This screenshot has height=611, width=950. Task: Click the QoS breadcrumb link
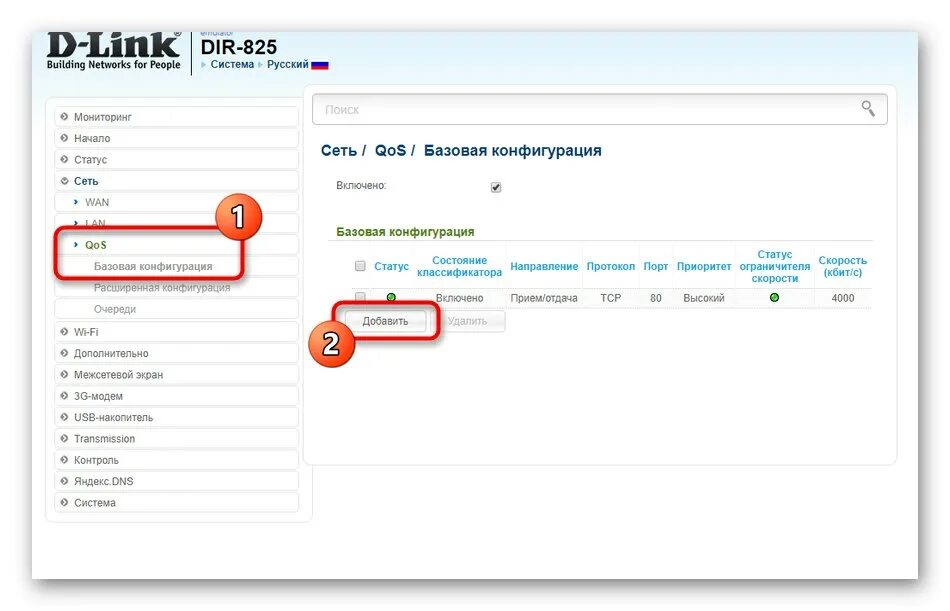point(390,150)
